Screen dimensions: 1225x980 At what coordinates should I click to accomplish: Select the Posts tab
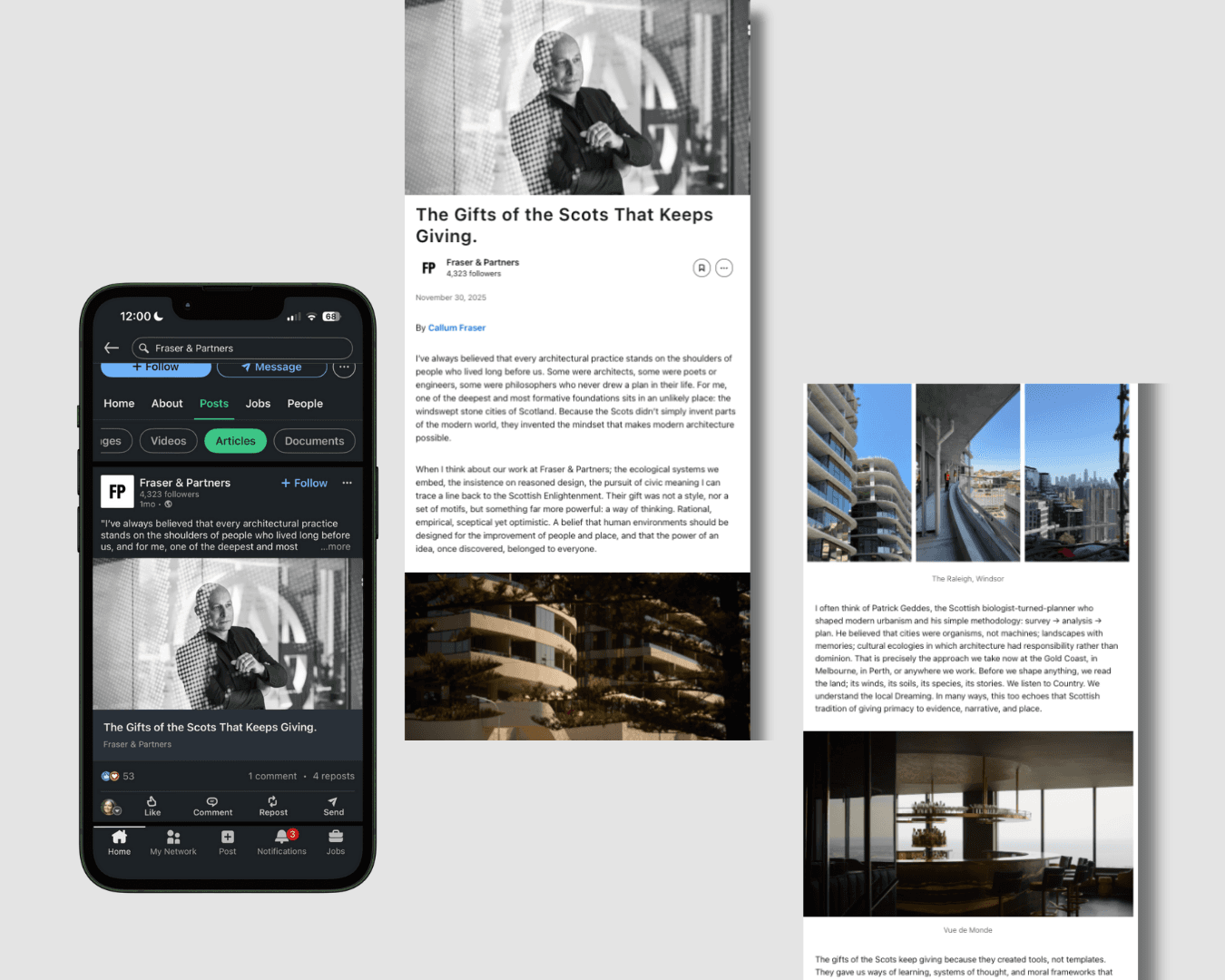click(x=214, y=404)
